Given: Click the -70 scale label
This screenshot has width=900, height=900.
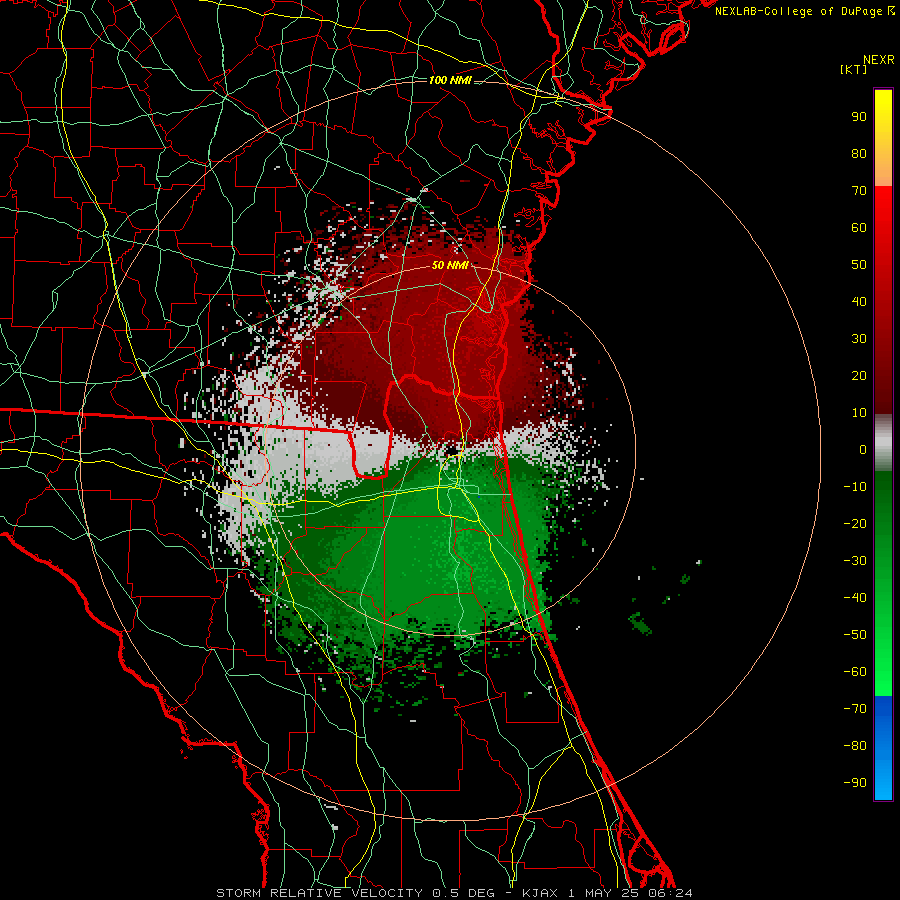Looking at the screenshot, I should coord(855,709).
